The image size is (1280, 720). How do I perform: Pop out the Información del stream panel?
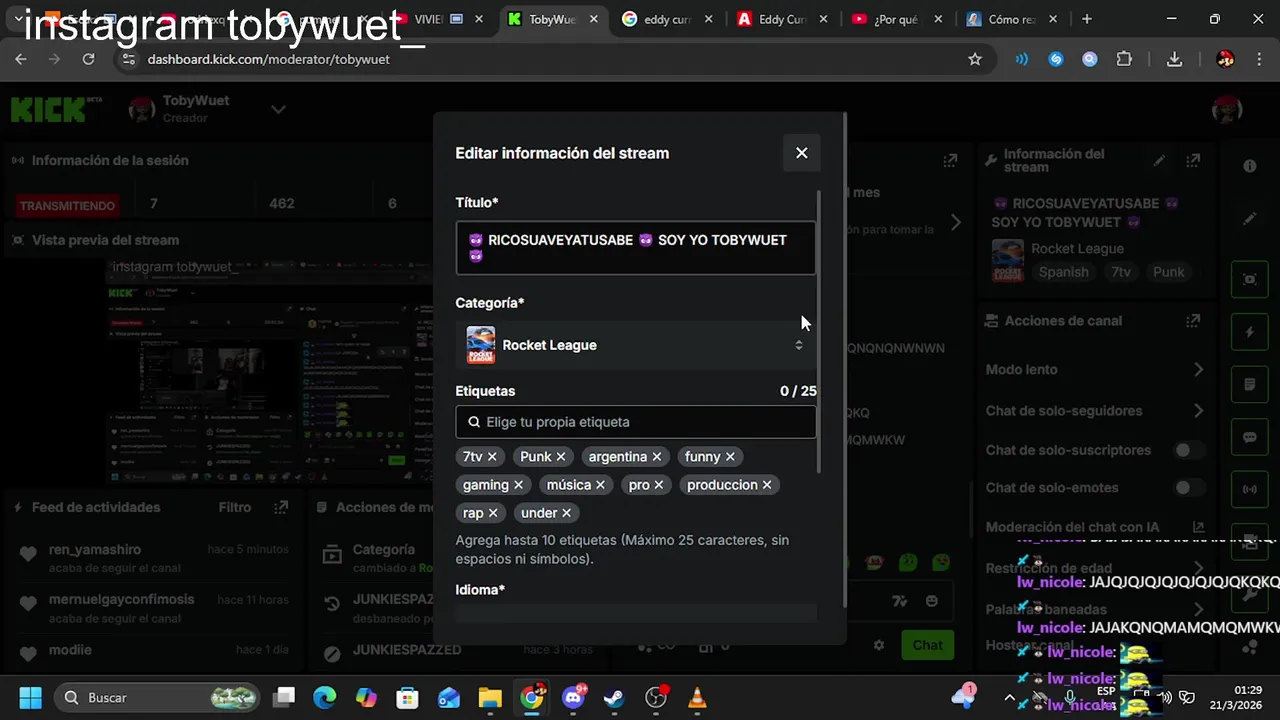1193,161
